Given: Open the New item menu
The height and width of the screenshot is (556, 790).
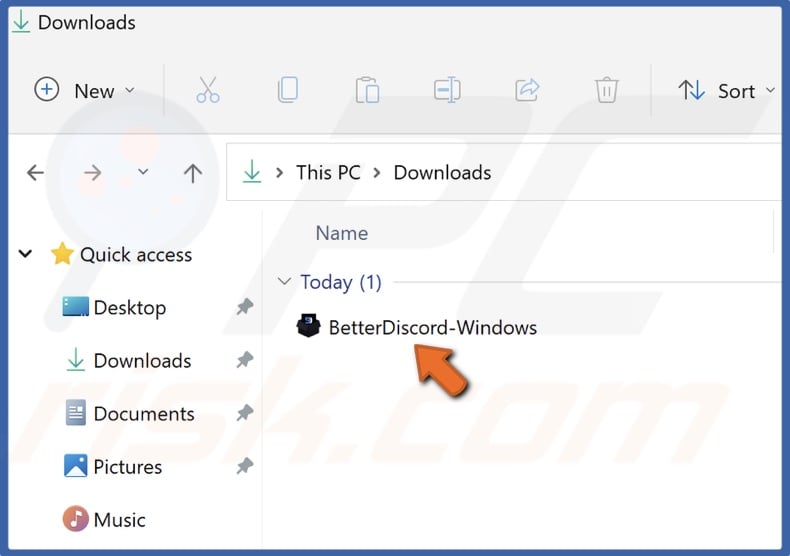Looking at the screenshot, I should click(85, 91).
